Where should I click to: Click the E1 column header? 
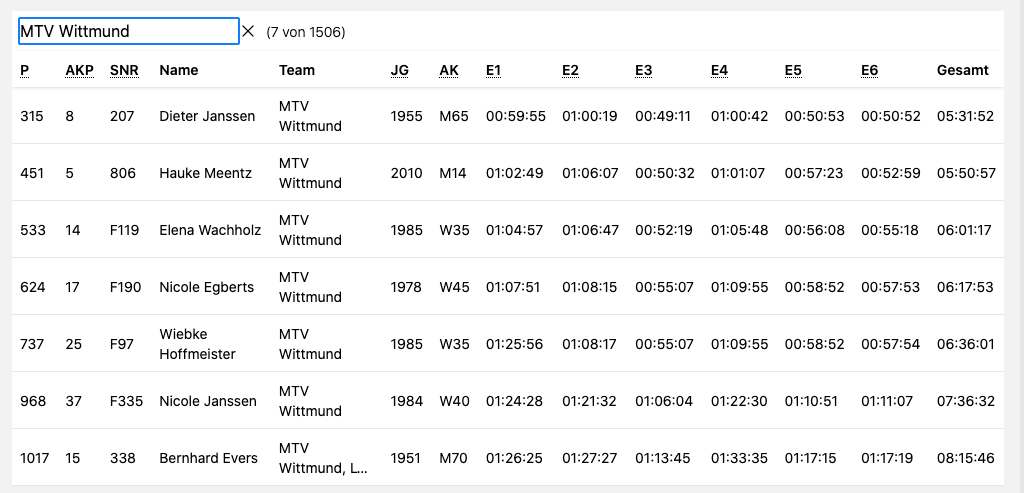[493, 70]
